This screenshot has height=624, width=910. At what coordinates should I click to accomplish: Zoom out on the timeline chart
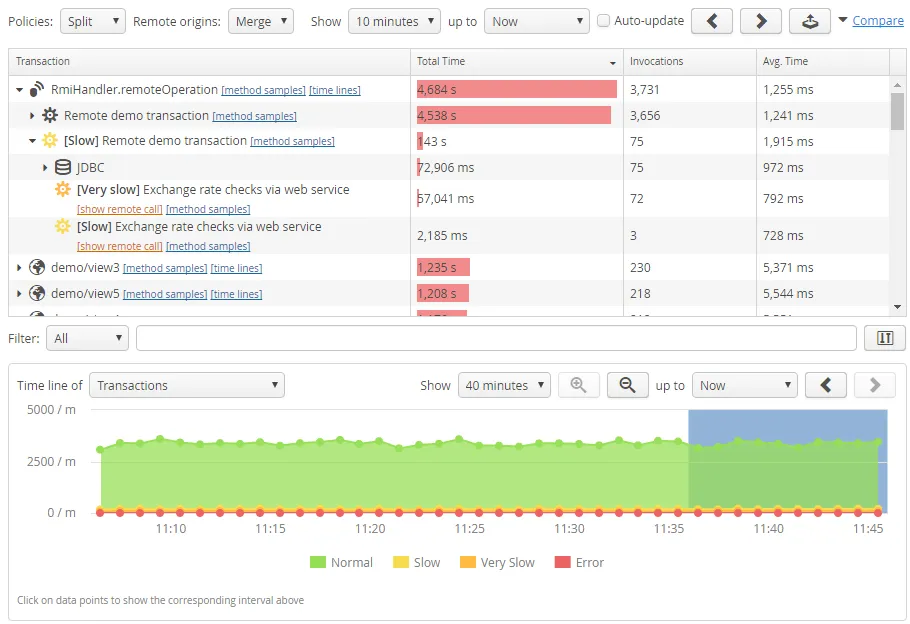(x=626, y=384)
